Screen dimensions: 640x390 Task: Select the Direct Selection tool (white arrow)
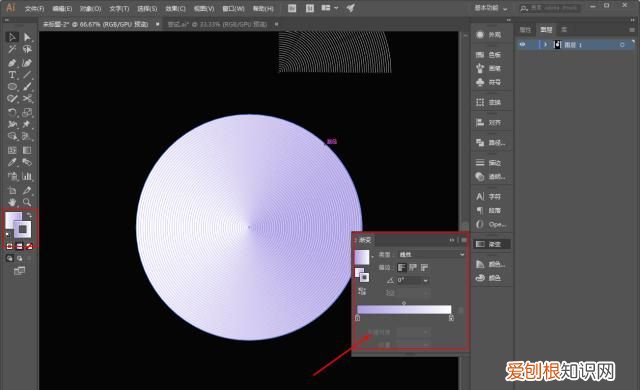pyautogui.click(x=27, y=37)
